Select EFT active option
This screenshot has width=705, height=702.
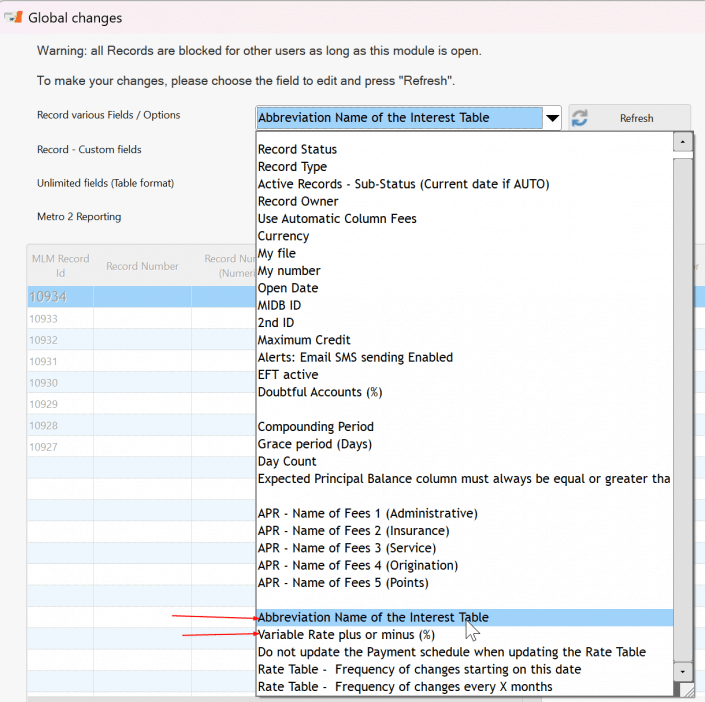287,375
